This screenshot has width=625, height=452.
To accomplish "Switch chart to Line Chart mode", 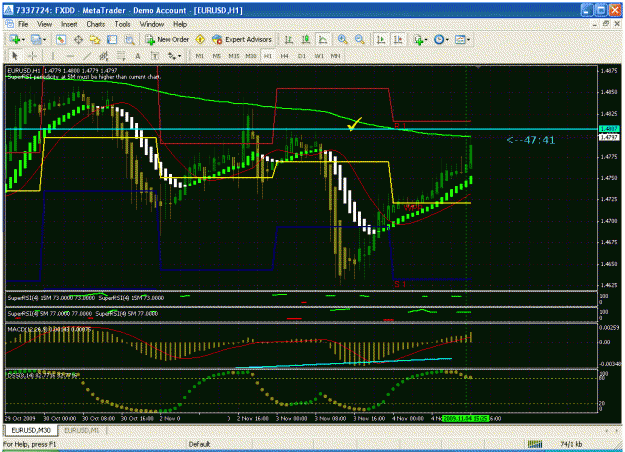I will point(323,39).
